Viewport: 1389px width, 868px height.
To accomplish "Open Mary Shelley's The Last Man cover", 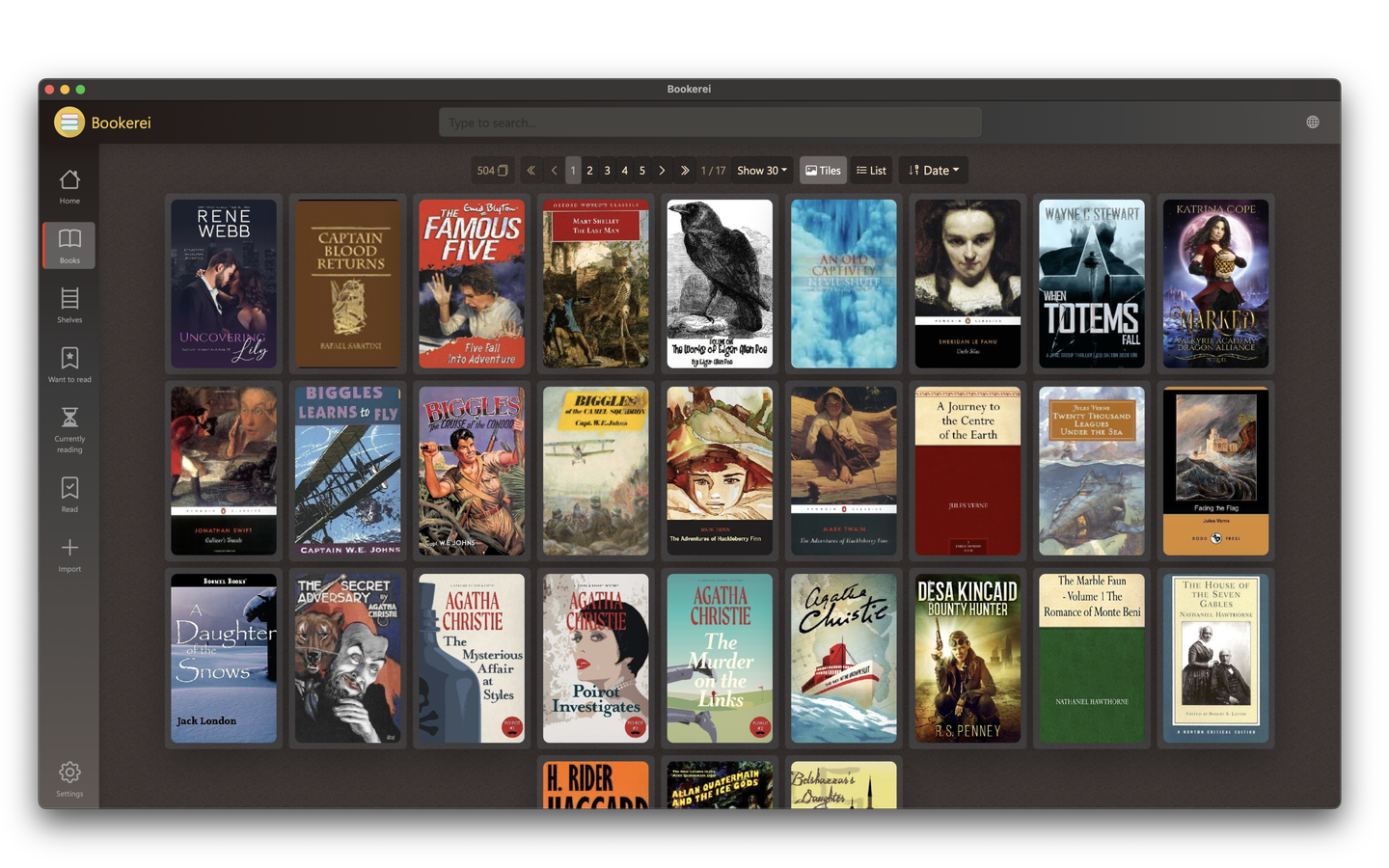I will point(595,284).
